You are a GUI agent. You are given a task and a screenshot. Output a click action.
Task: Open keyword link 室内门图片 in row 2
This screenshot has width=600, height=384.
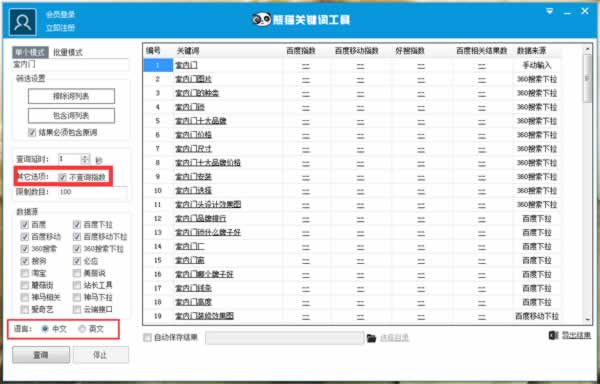point(193,79)
